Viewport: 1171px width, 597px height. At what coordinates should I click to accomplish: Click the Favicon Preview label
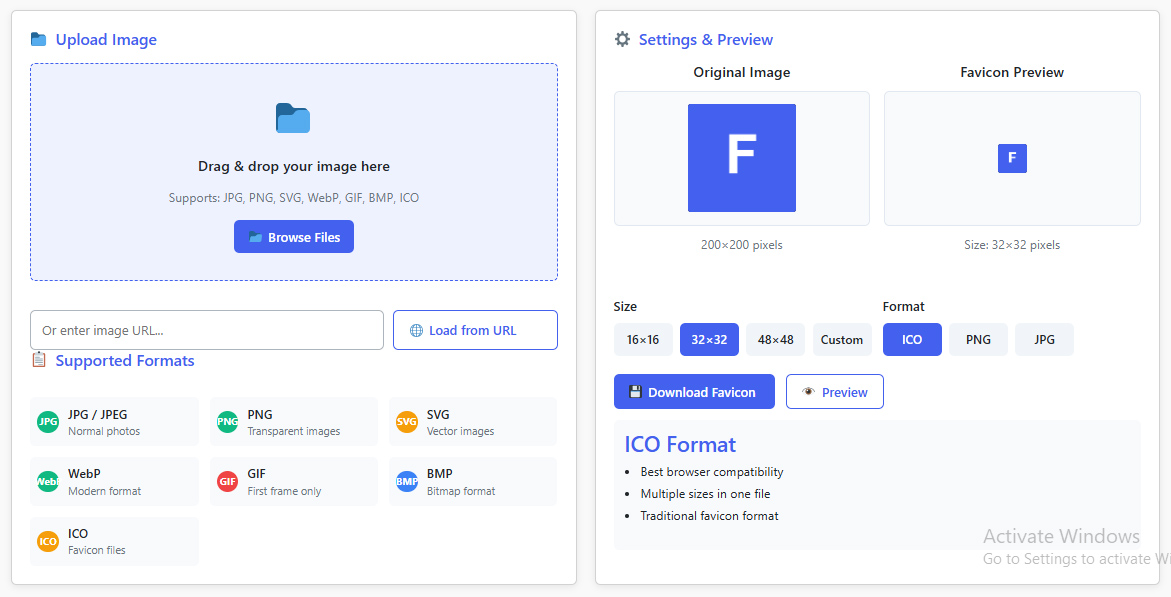click(x=1012, y=72)
